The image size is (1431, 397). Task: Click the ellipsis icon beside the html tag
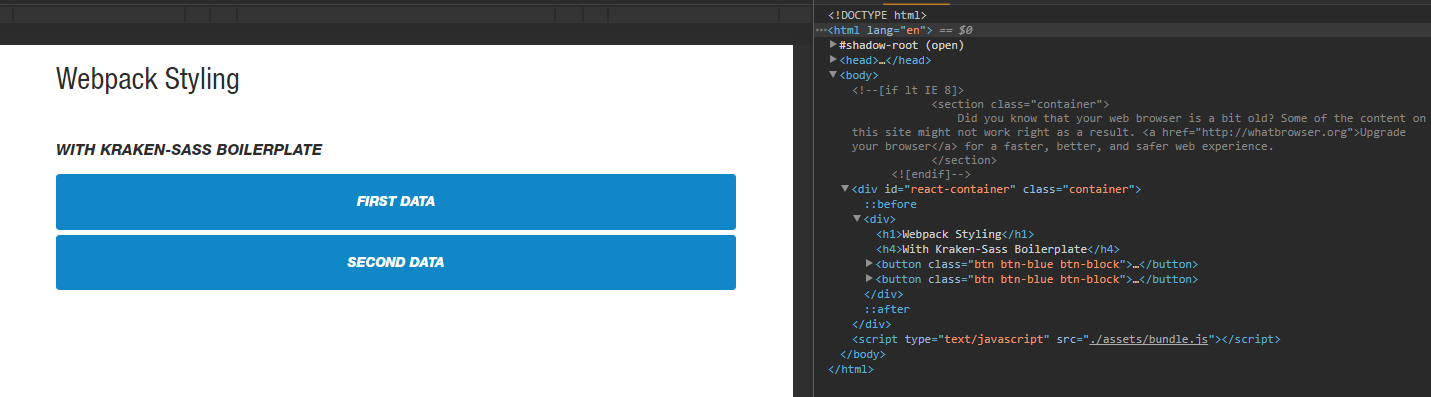pyautogui.click(x=821, y=31)
